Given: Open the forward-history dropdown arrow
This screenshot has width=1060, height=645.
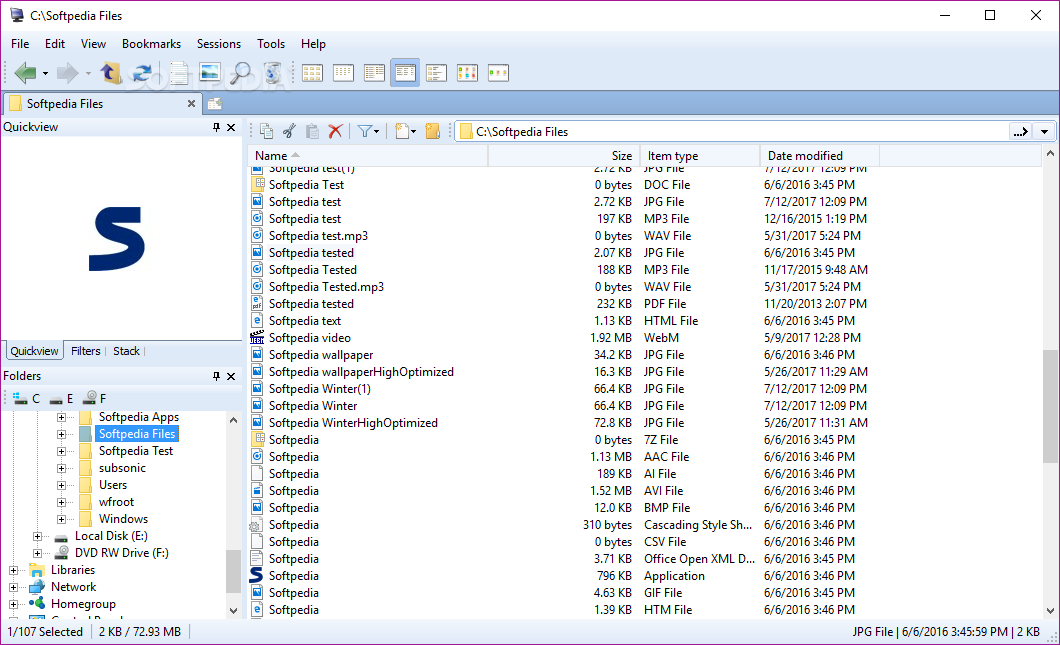Looking at the screenshot, I should pyautogui.click(x=88, y=73).
